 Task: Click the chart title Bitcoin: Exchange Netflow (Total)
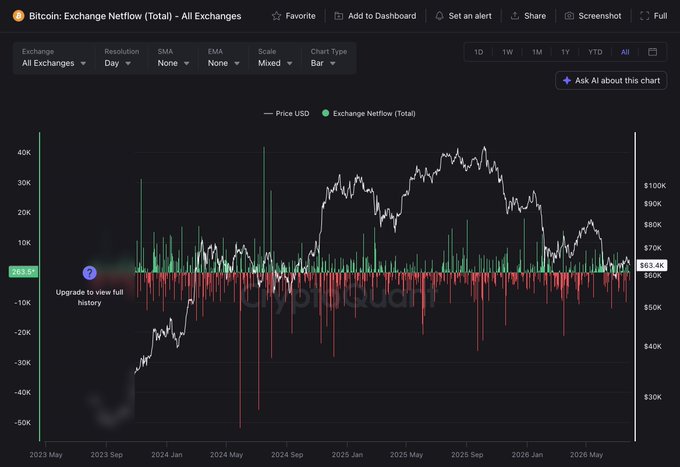click(135, 16)
